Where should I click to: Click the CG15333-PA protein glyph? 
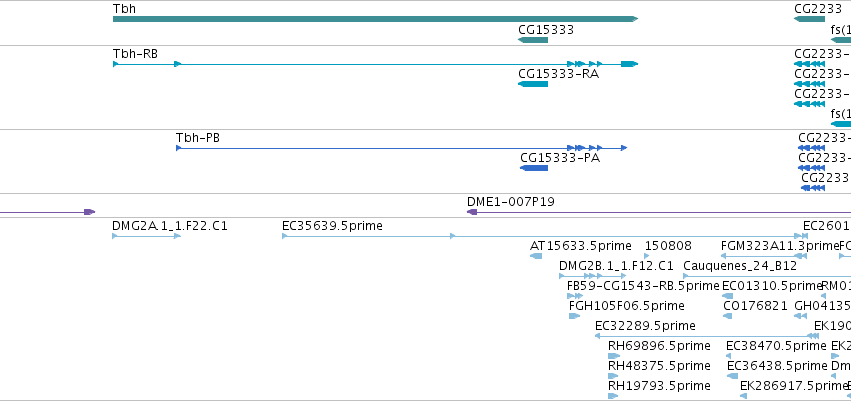[534, 168]
